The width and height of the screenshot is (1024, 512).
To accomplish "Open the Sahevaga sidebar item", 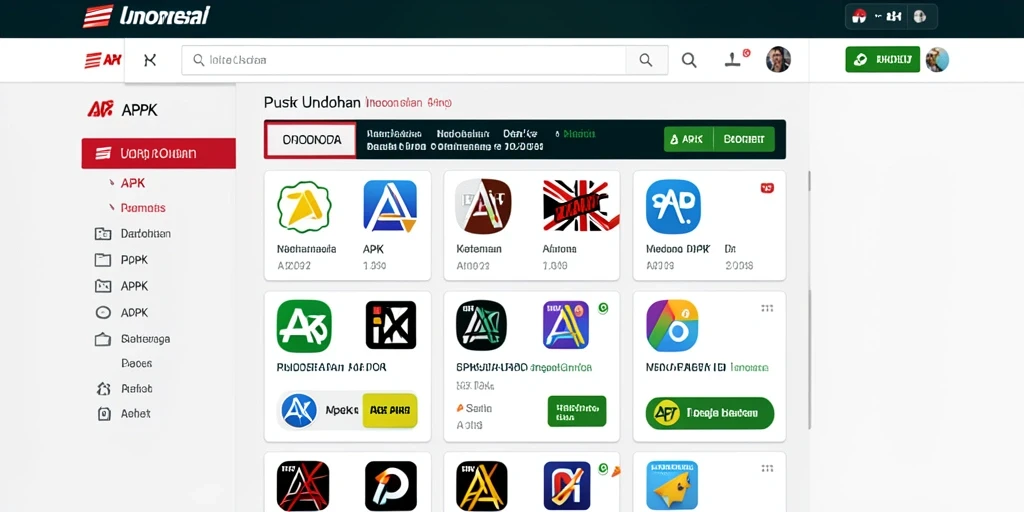I will [133, 339].
